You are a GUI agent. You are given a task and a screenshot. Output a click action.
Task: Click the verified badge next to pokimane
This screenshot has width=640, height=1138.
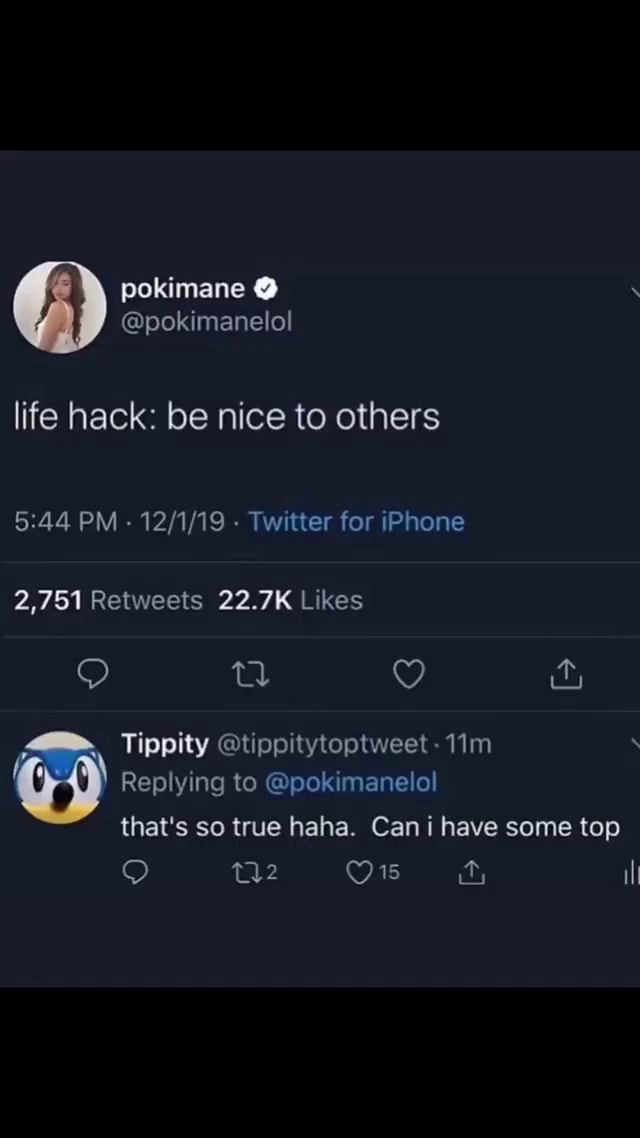point(264,288)
